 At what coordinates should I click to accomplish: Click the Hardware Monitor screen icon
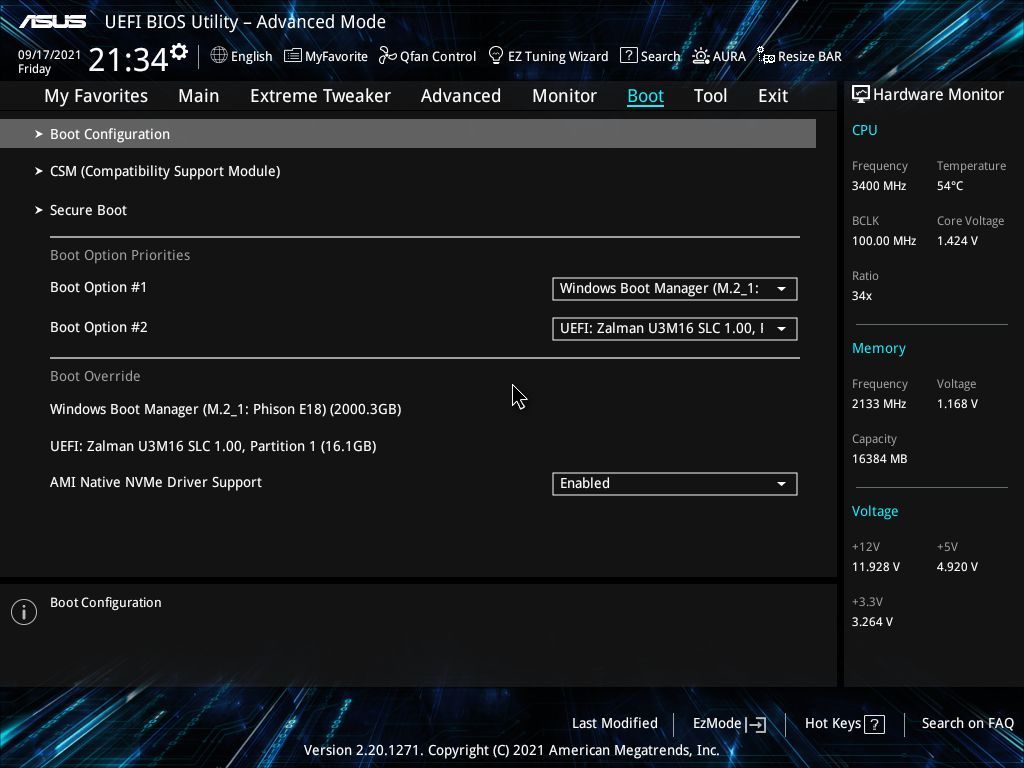tap(861, 95)
